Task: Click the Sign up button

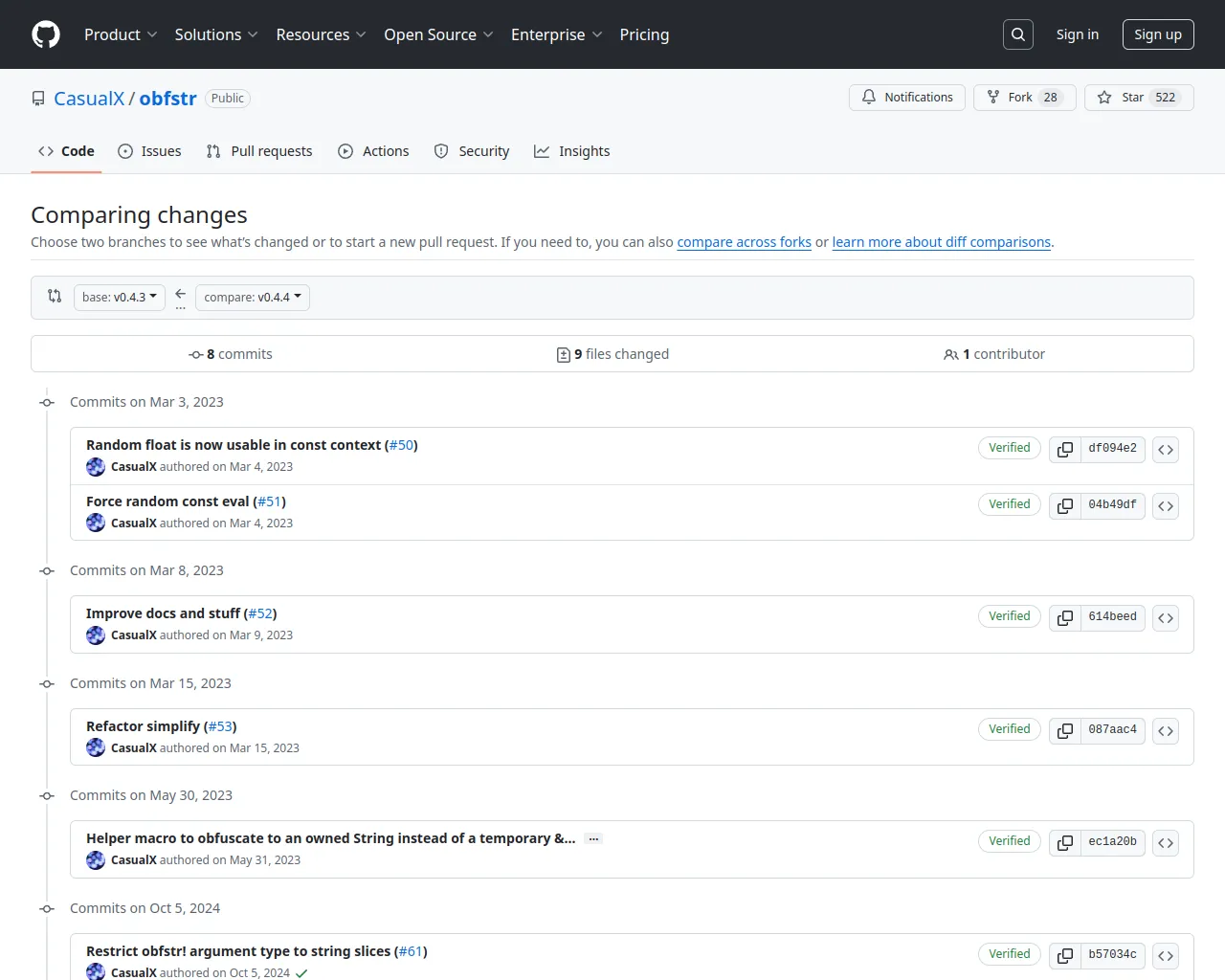Action: (1158, 34)
